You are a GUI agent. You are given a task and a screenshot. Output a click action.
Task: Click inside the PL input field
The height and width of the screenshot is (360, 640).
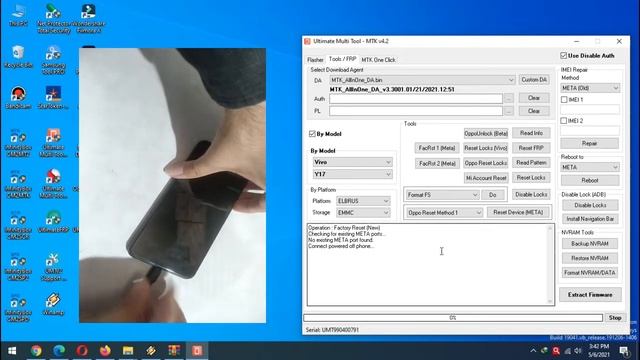pos(416,111)
